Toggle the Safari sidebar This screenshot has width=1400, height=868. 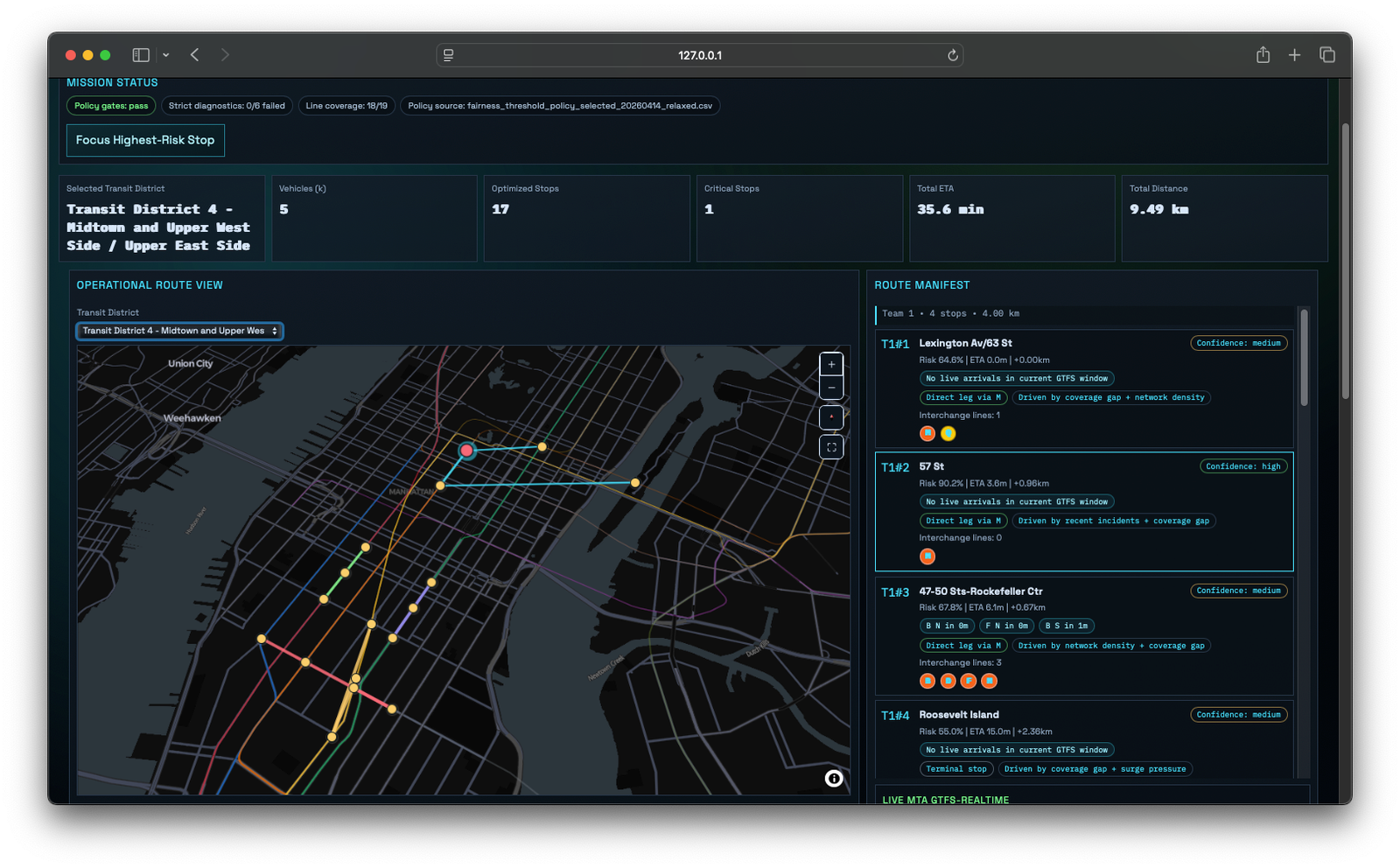(141, 55)
